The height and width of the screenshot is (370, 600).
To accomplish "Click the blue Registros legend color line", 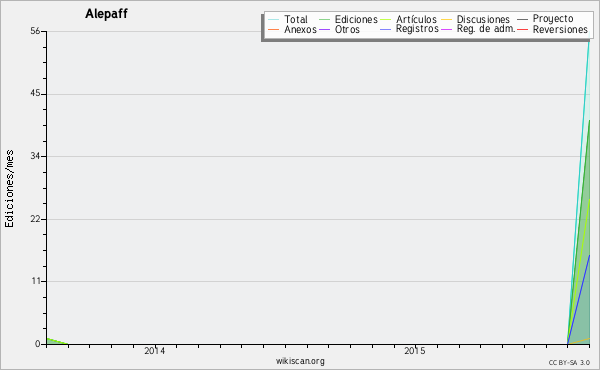I will (386, 29).
